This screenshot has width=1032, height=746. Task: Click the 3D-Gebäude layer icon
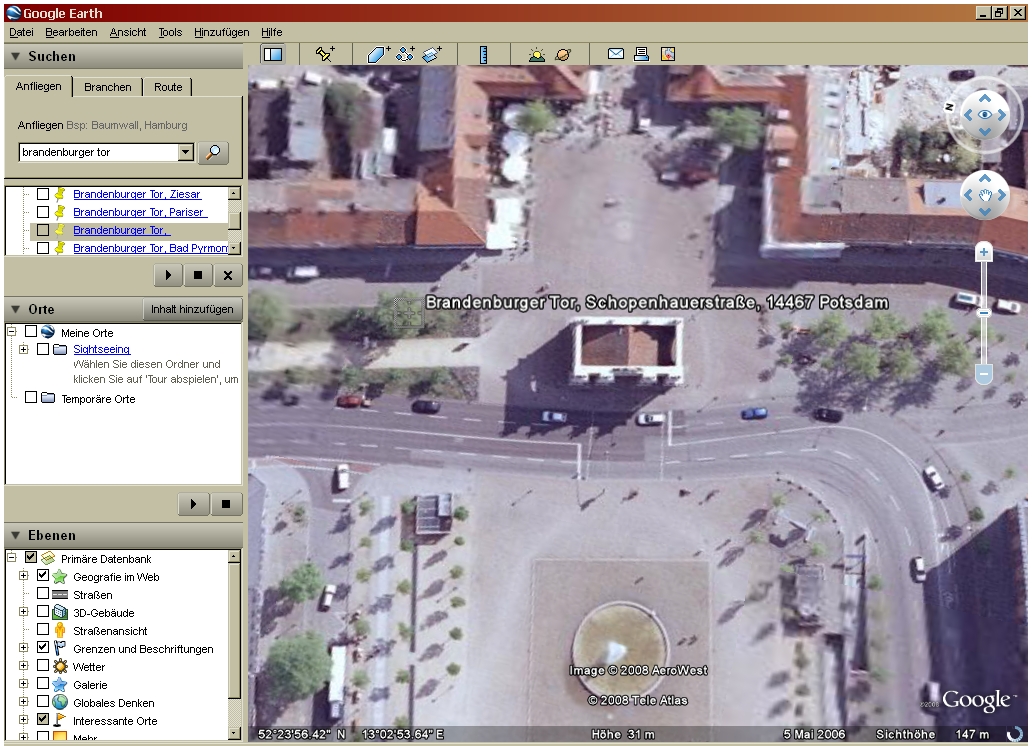tap(60, 613)
